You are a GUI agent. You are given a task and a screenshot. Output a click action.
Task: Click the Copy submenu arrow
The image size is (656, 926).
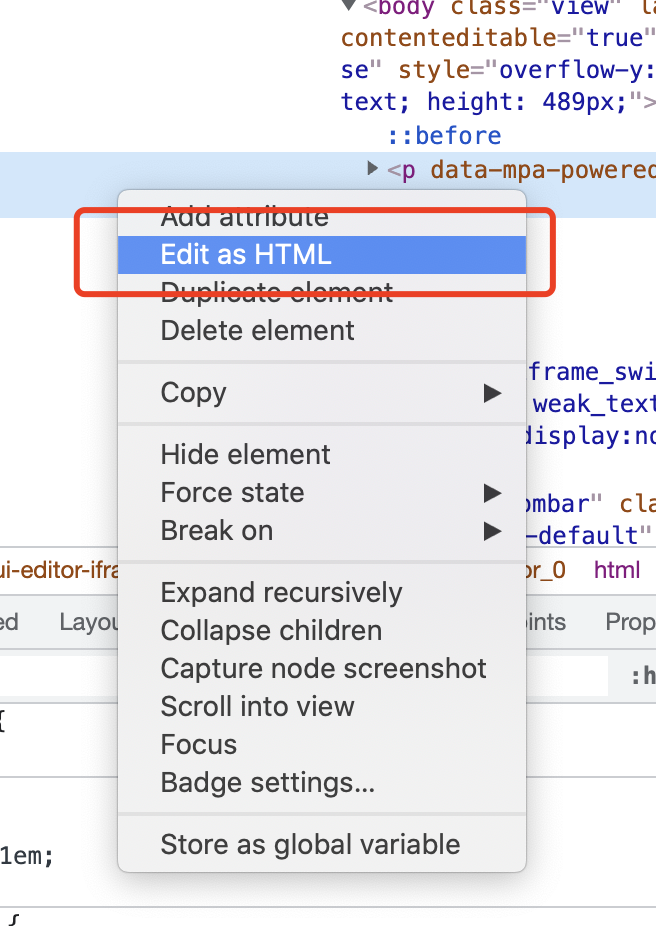click(492, 393)
